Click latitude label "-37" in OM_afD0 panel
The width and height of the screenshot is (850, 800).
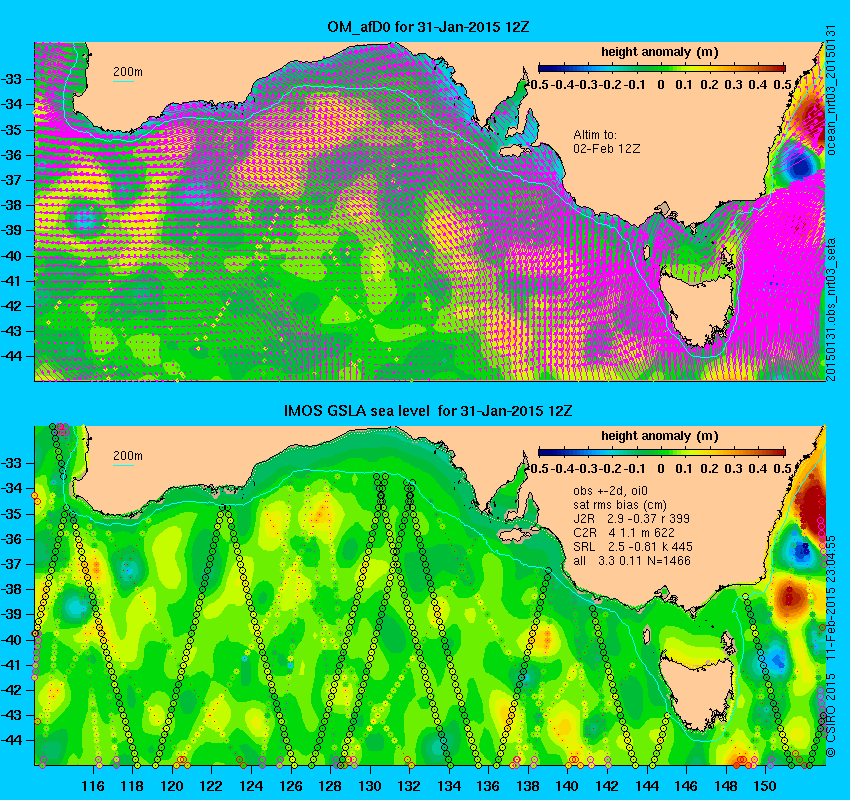pyautogui.click(x=11, y=180)
